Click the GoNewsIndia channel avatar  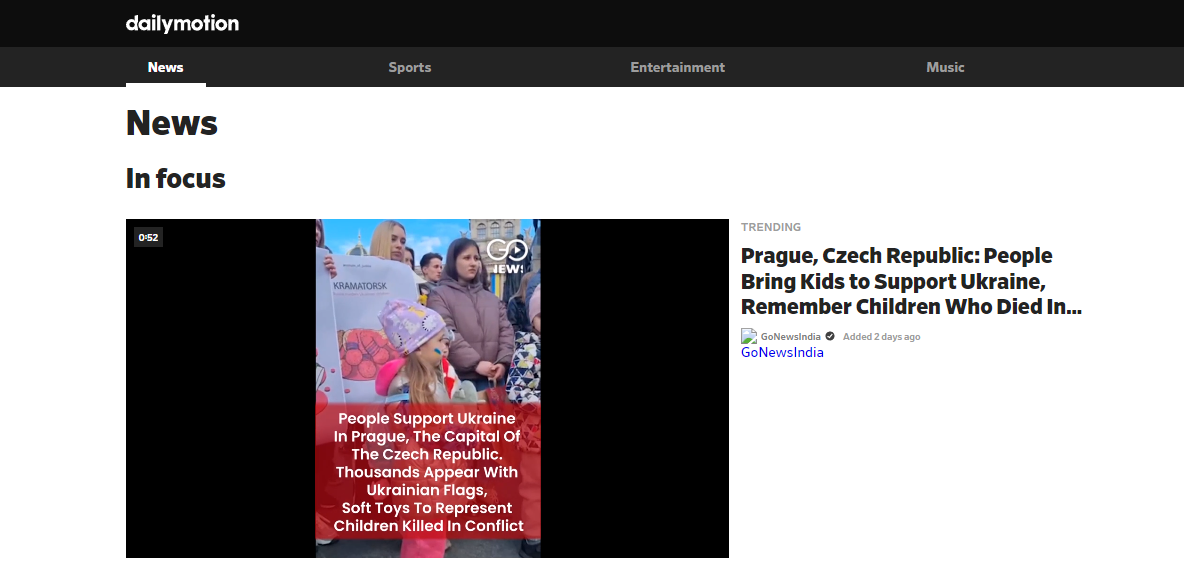click(x=750, y=336)
